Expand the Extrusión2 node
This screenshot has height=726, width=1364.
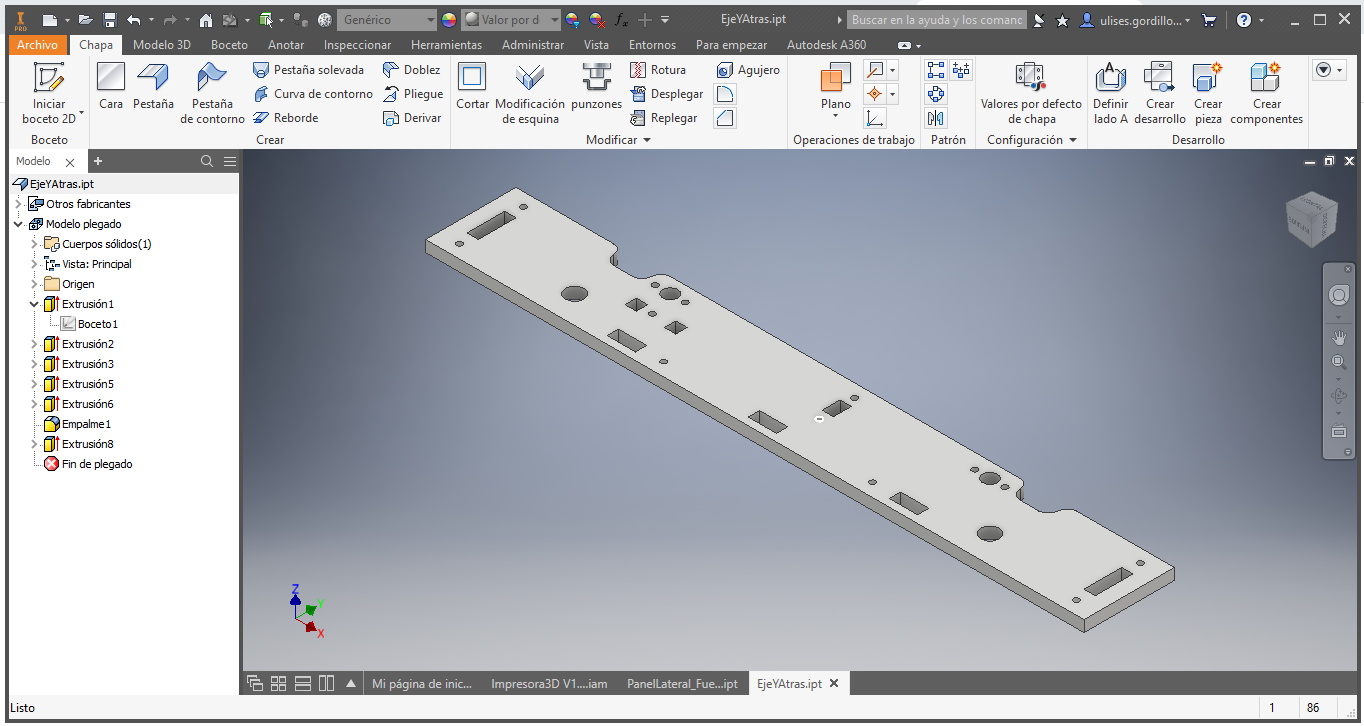click(35, 344)
